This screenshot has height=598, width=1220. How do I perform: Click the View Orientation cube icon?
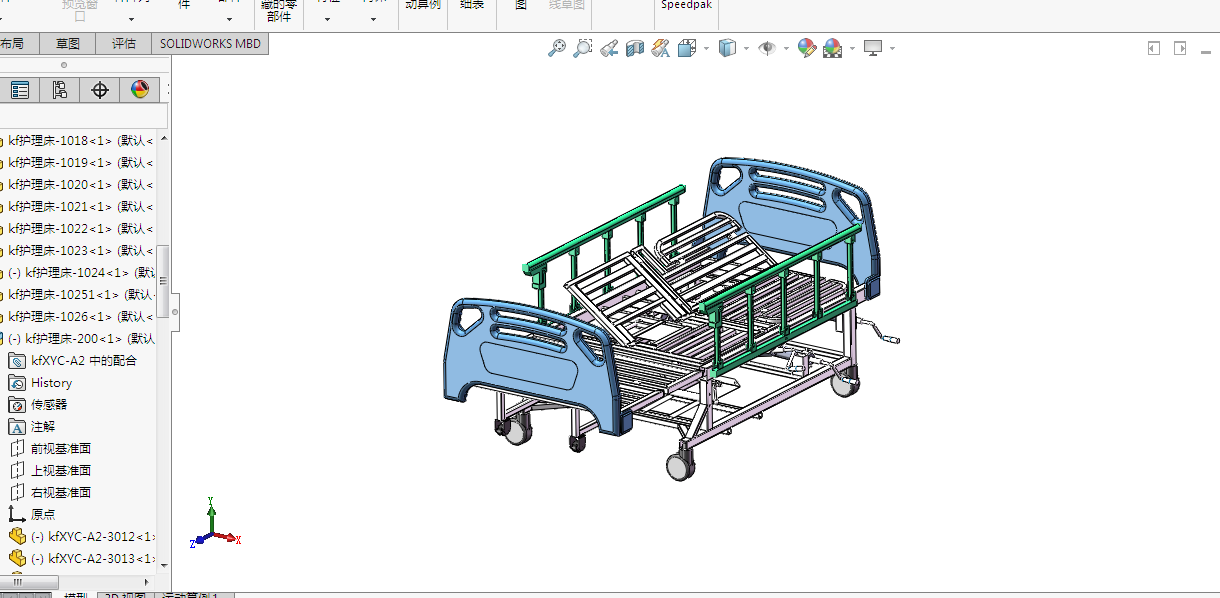pyautogui.click(x=687, y=47)
